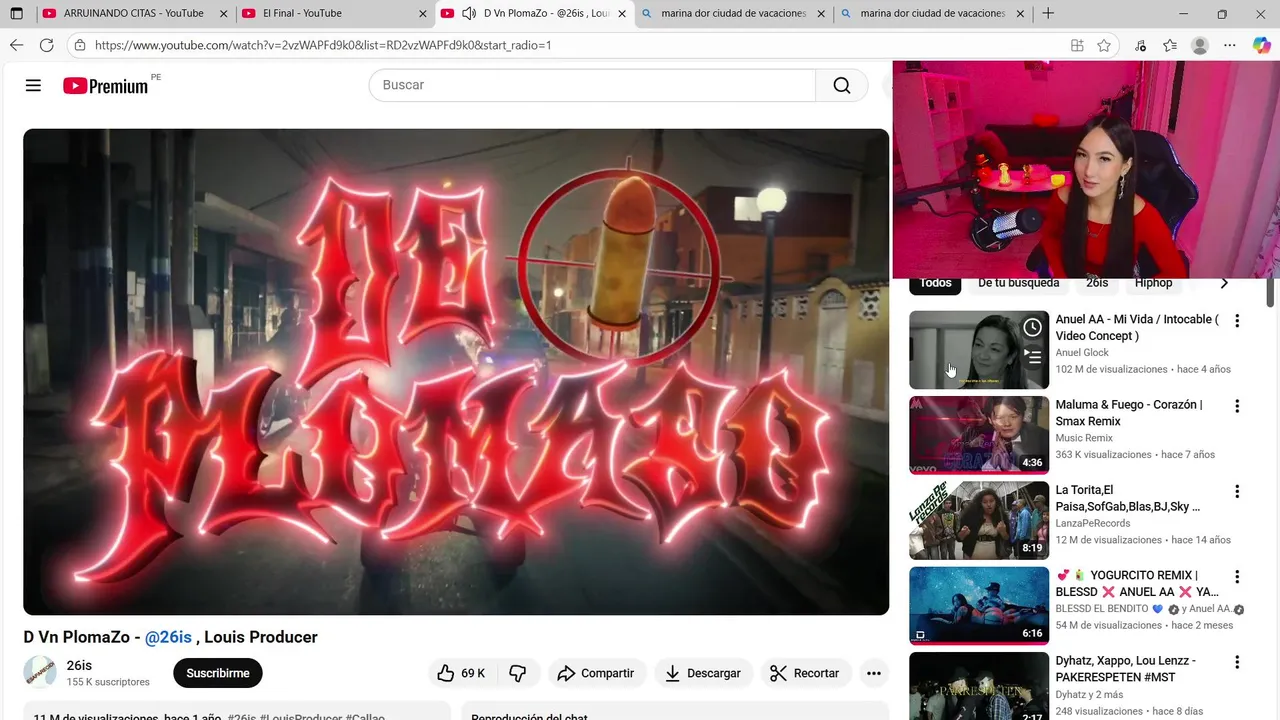Open the browser profile avatar

[1200, 45]
